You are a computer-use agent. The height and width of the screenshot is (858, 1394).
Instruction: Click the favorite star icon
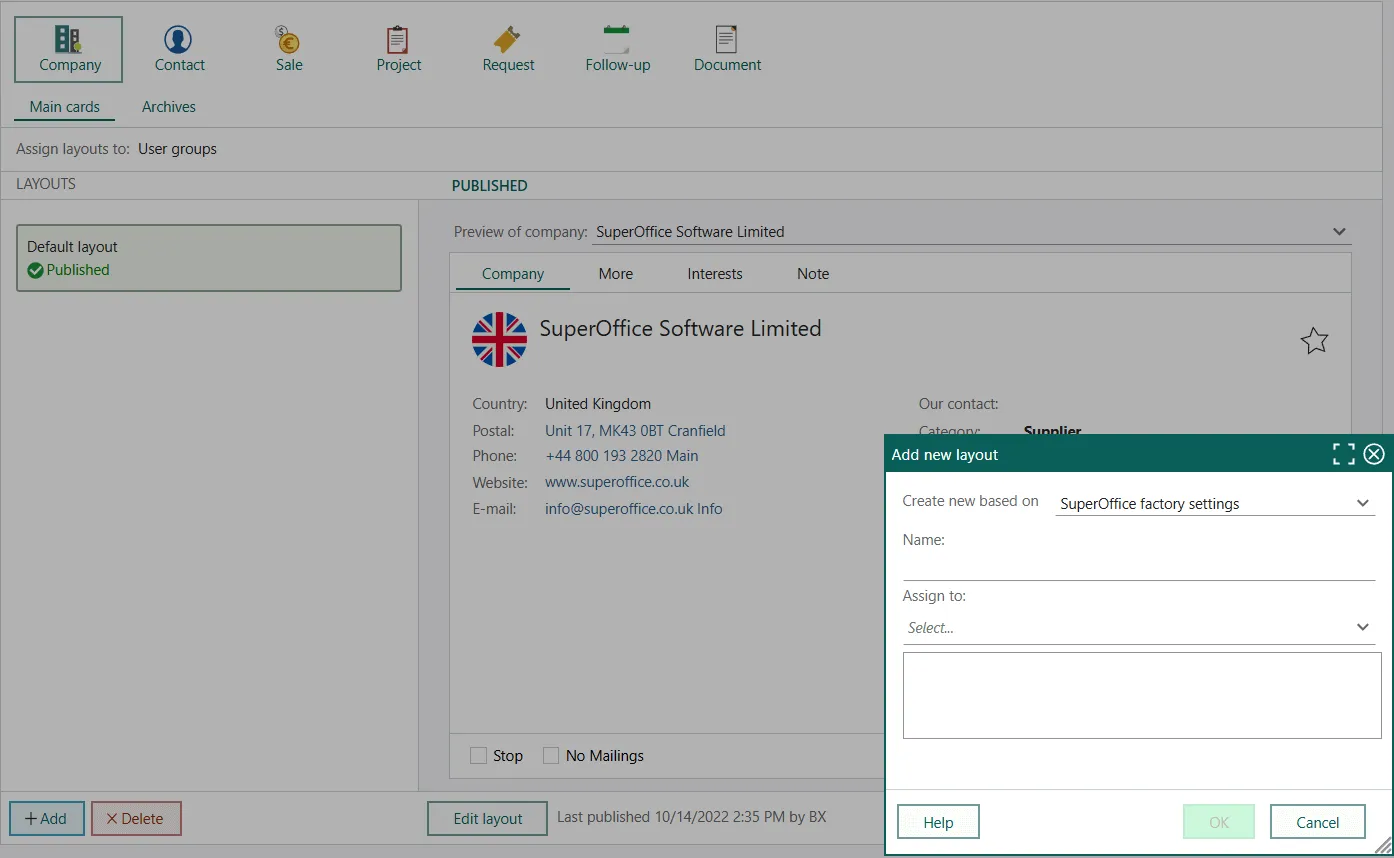coord(1314,341)
